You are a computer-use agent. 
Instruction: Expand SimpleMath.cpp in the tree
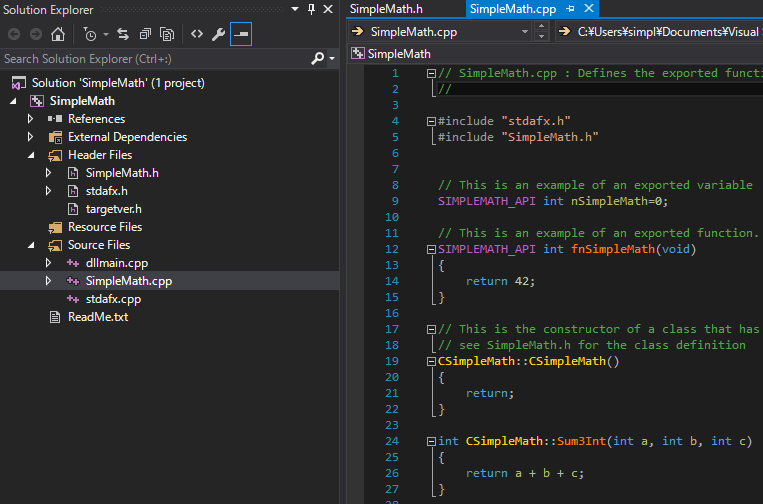click(x=48, y=281)
